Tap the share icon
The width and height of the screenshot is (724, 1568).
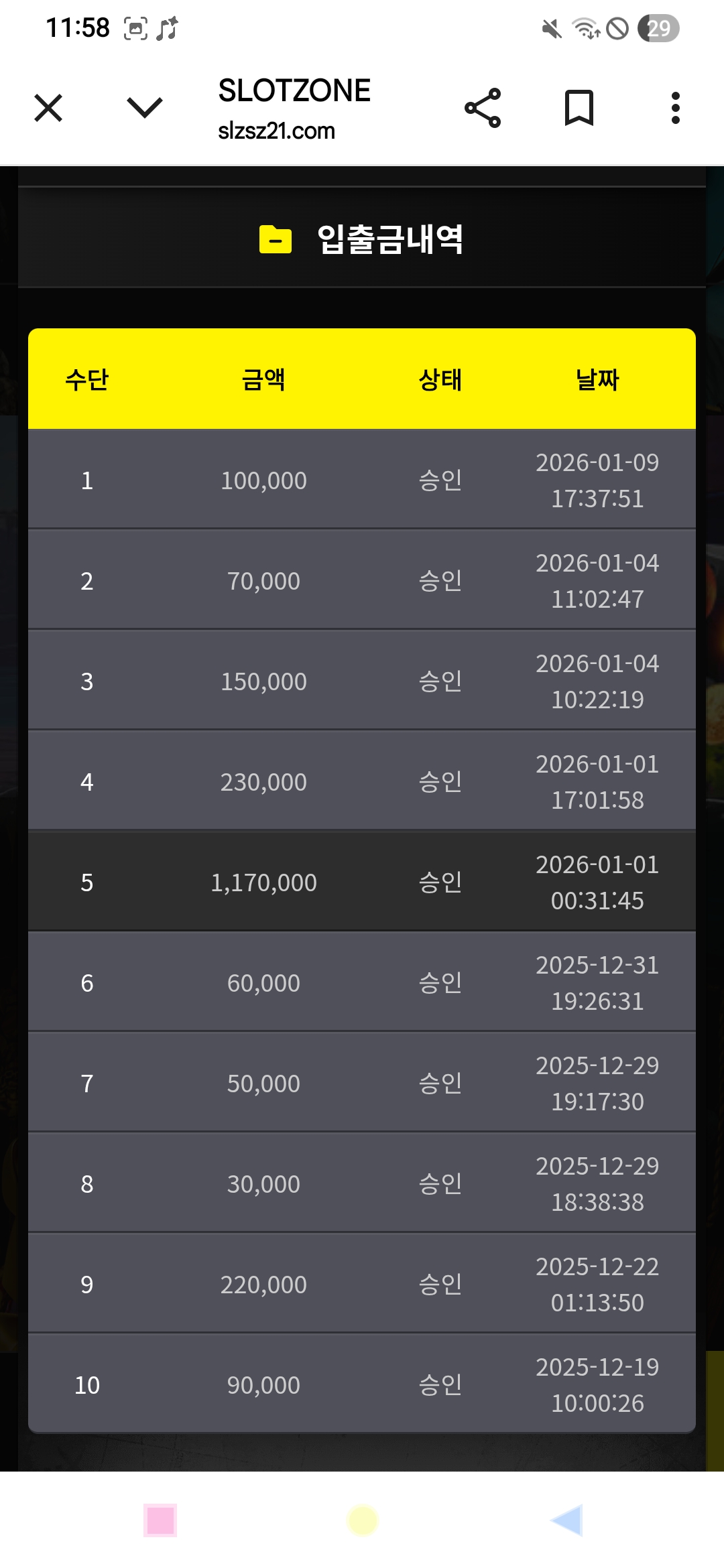tap(483, 108)
